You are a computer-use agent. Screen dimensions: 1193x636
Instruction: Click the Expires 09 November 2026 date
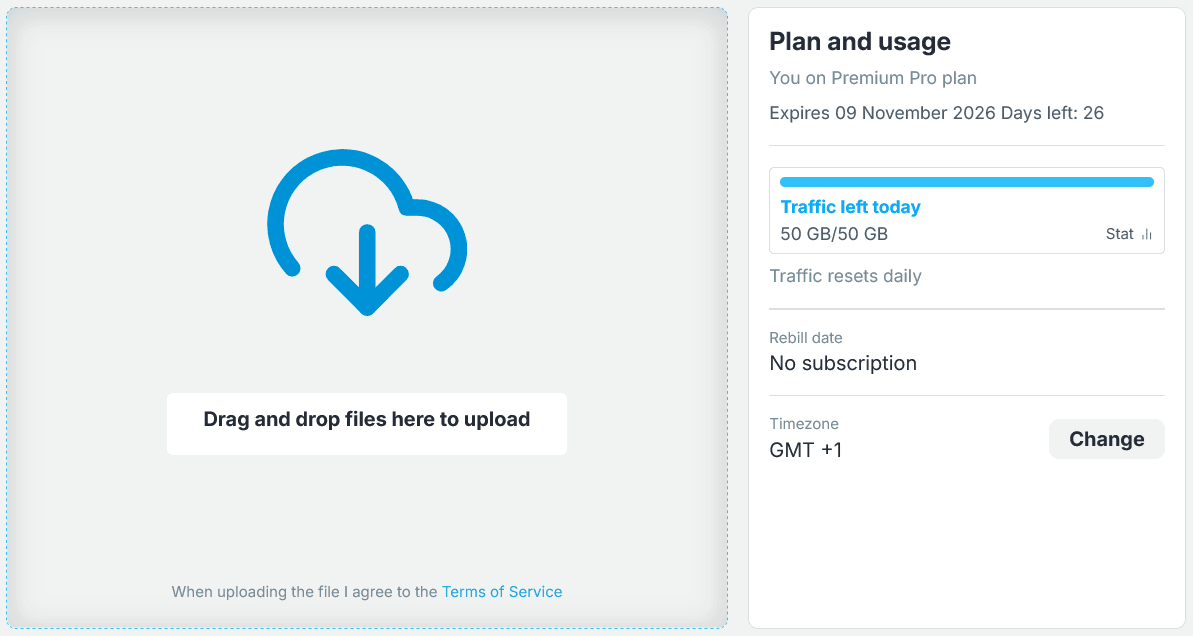(882, 113)
